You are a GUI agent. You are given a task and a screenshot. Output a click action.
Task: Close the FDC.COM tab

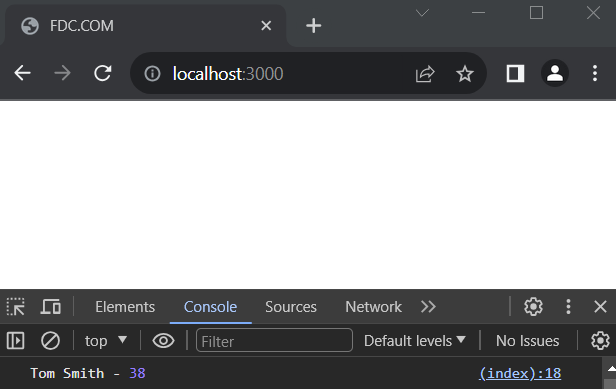coord(266,26)
